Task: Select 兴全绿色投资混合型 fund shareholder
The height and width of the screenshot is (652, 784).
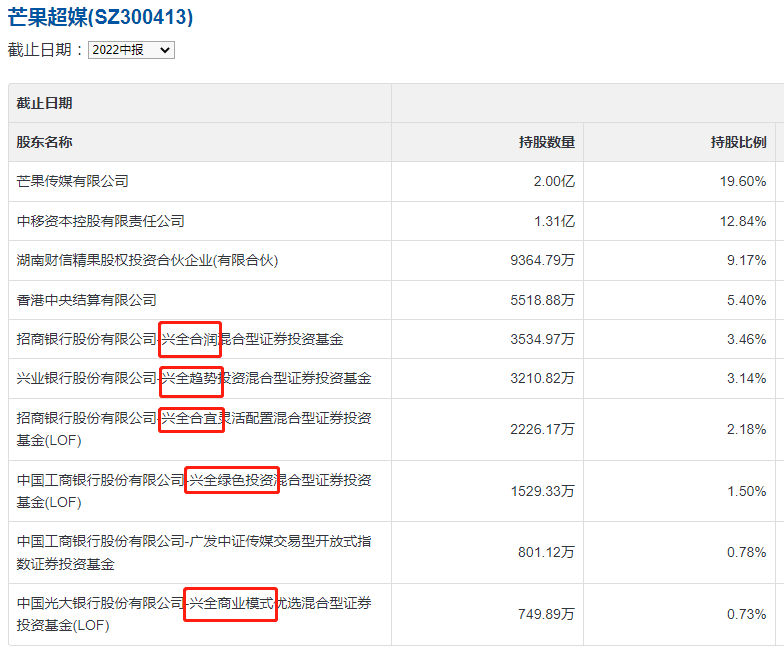Action: pyautogui.click(x=194, y=491)
